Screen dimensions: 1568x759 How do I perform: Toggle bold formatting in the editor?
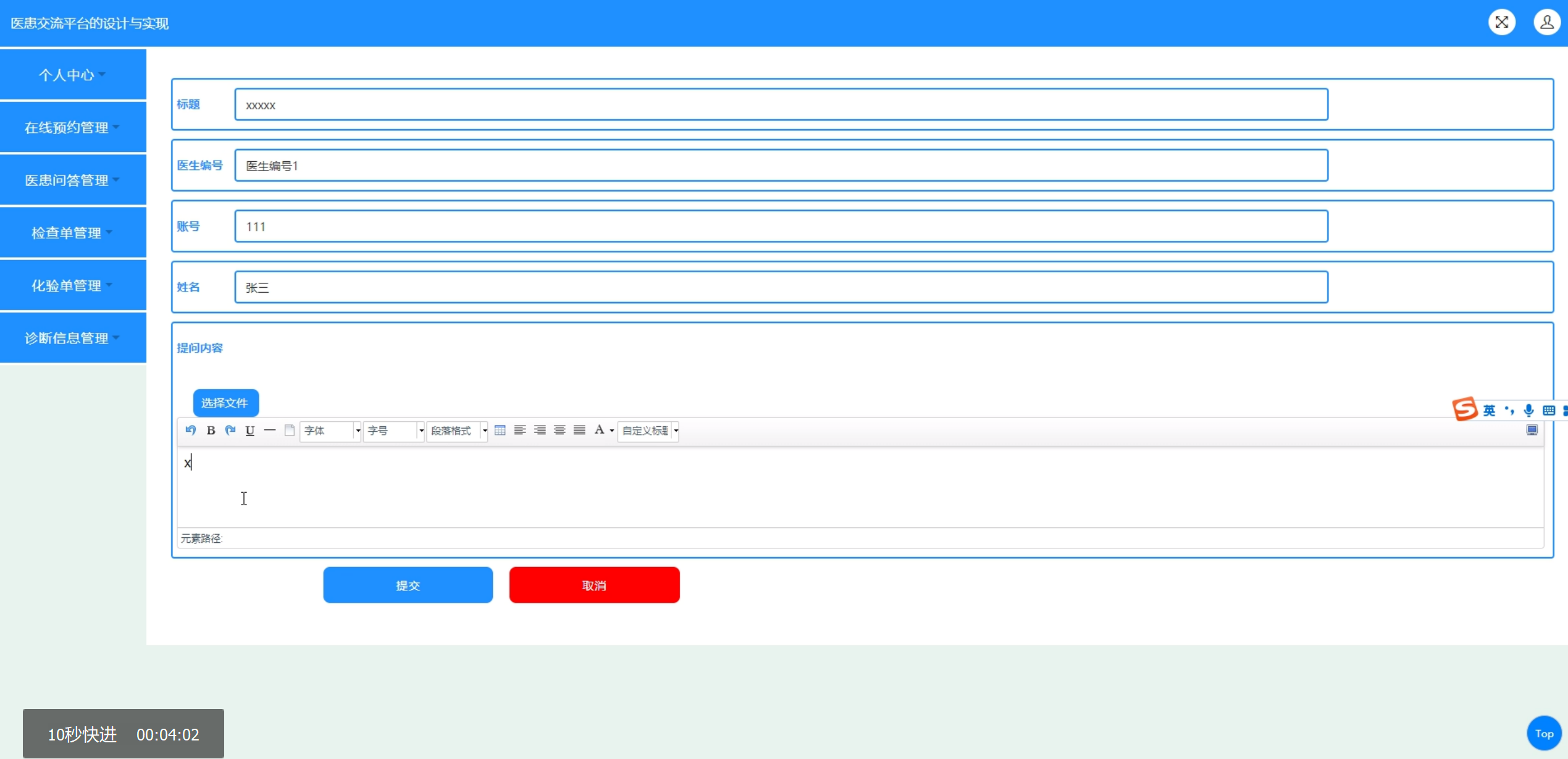point(211,430)
